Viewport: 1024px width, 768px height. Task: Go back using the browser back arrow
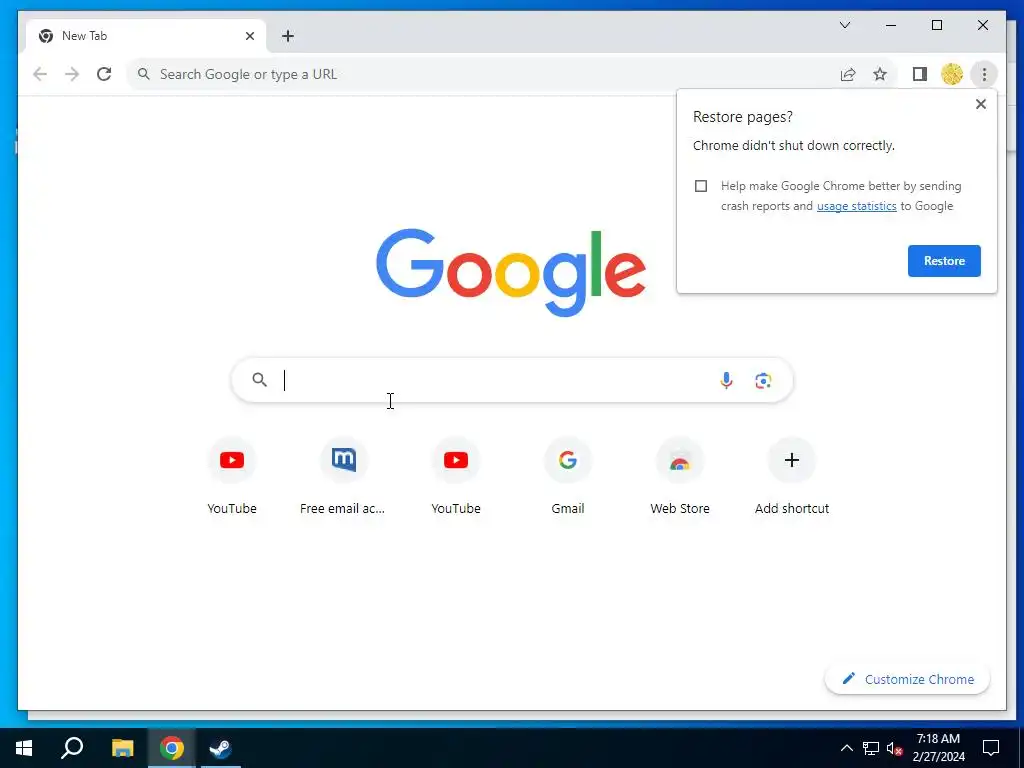pyautogui.click(x=40, y=74)
